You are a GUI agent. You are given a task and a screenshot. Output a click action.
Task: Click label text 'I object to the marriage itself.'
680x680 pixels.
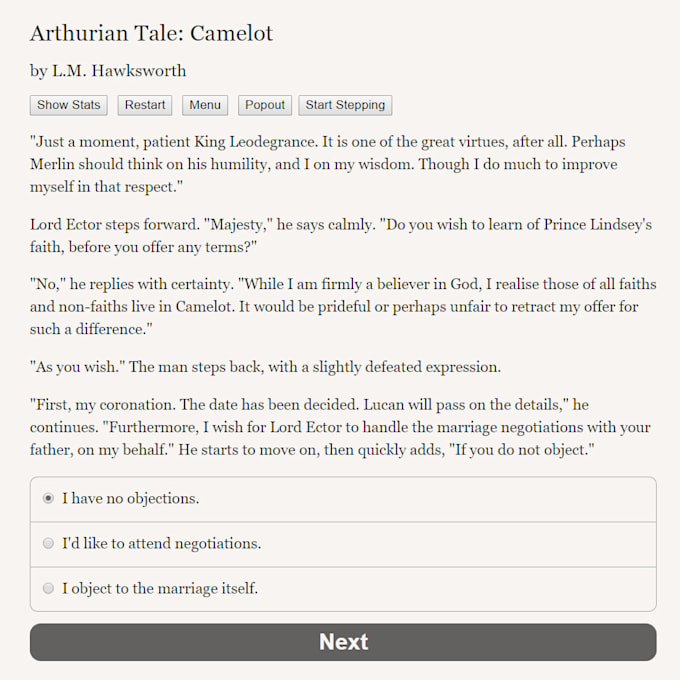click(x=160, y=588)
